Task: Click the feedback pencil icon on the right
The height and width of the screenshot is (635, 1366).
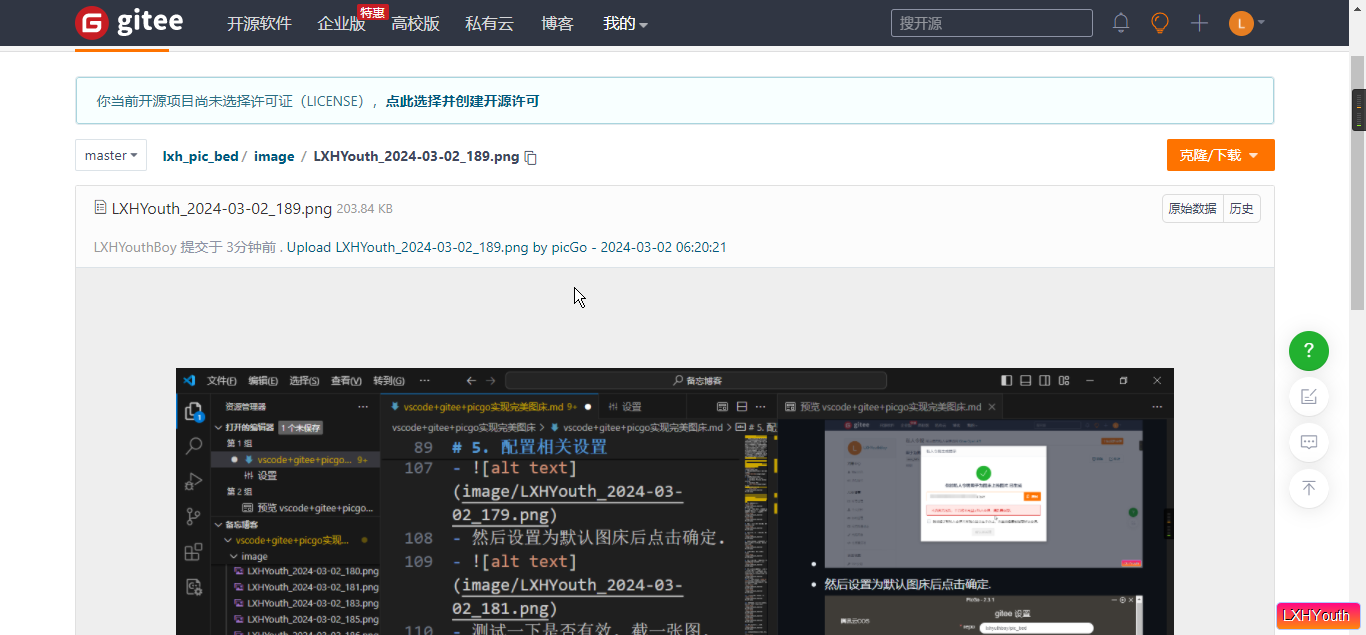Action: 1308,396
